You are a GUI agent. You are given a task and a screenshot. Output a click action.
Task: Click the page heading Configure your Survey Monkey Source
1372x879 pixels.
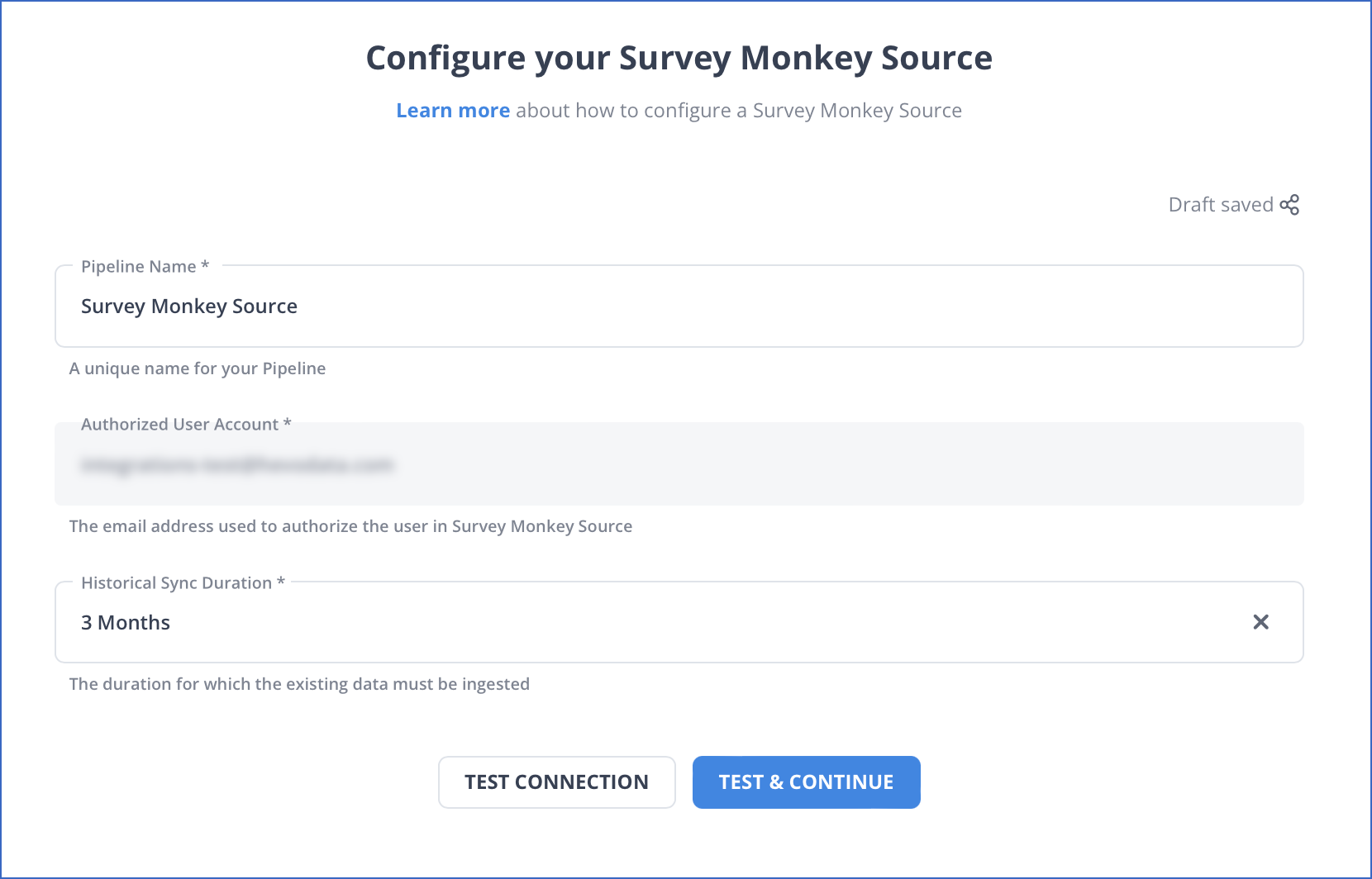[679, 57]
